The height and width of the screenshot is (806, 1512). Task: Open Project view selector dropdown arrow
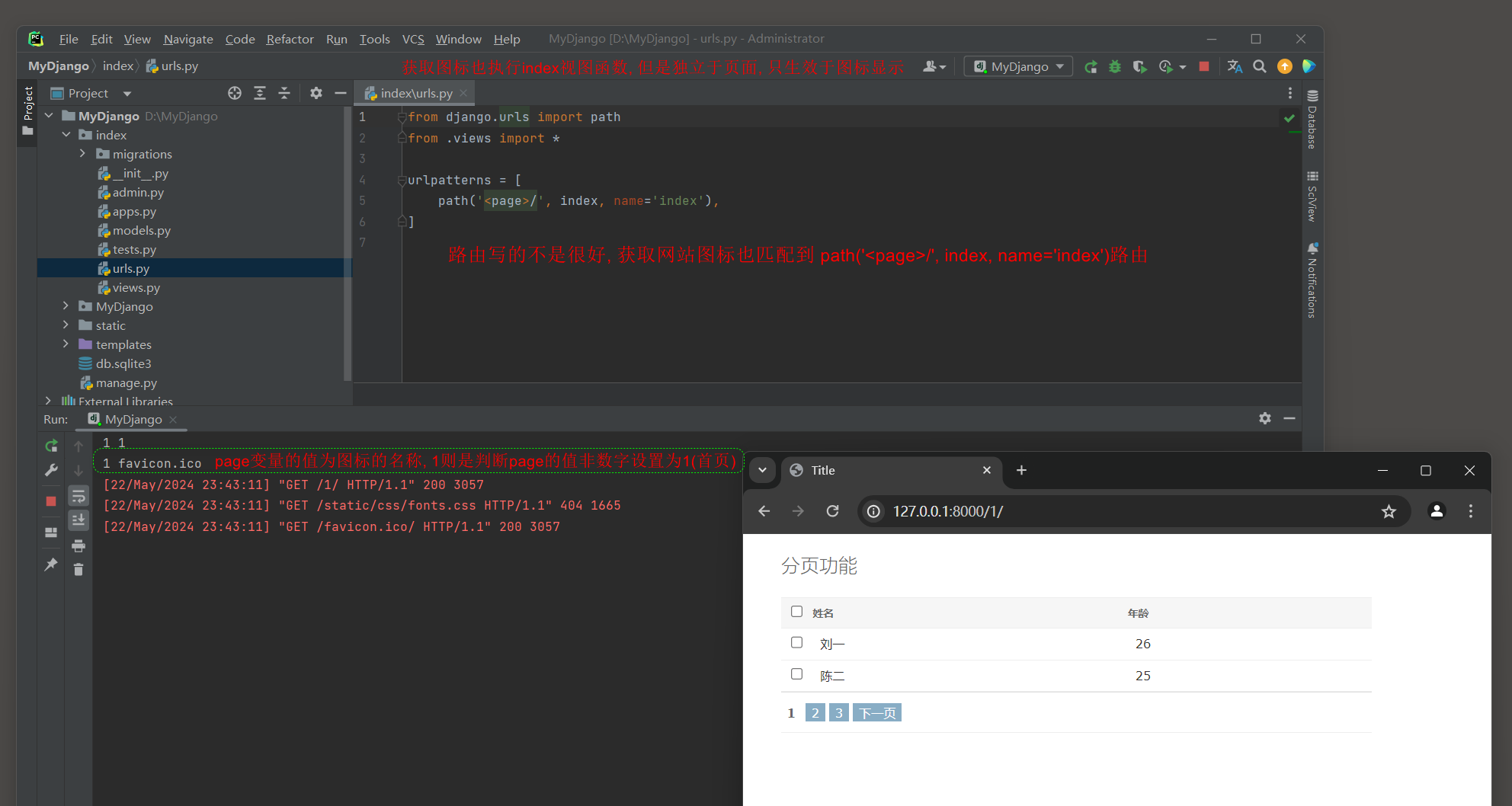click(127, 94)
